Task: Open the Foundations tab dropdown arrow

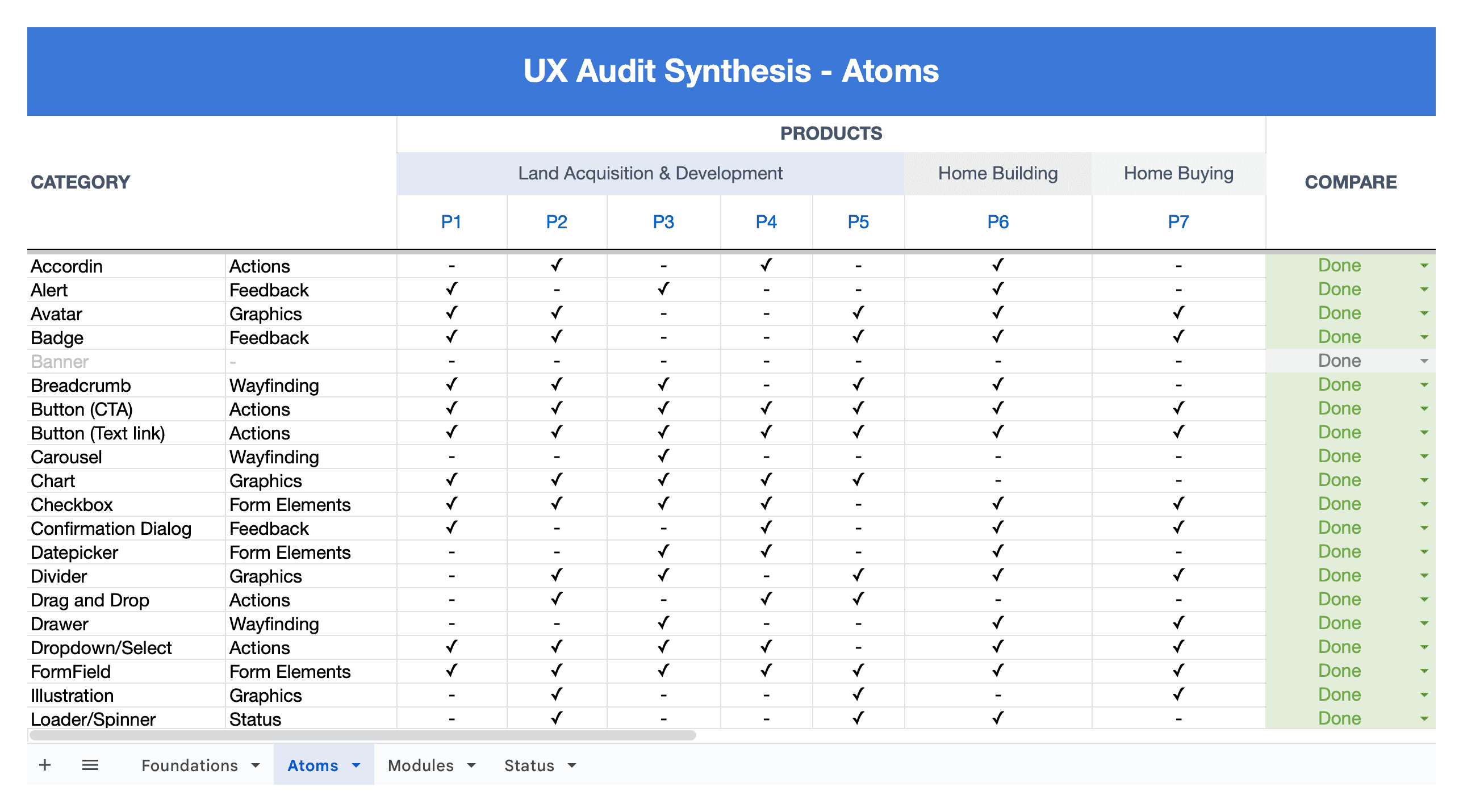Action: pos(256,765)
